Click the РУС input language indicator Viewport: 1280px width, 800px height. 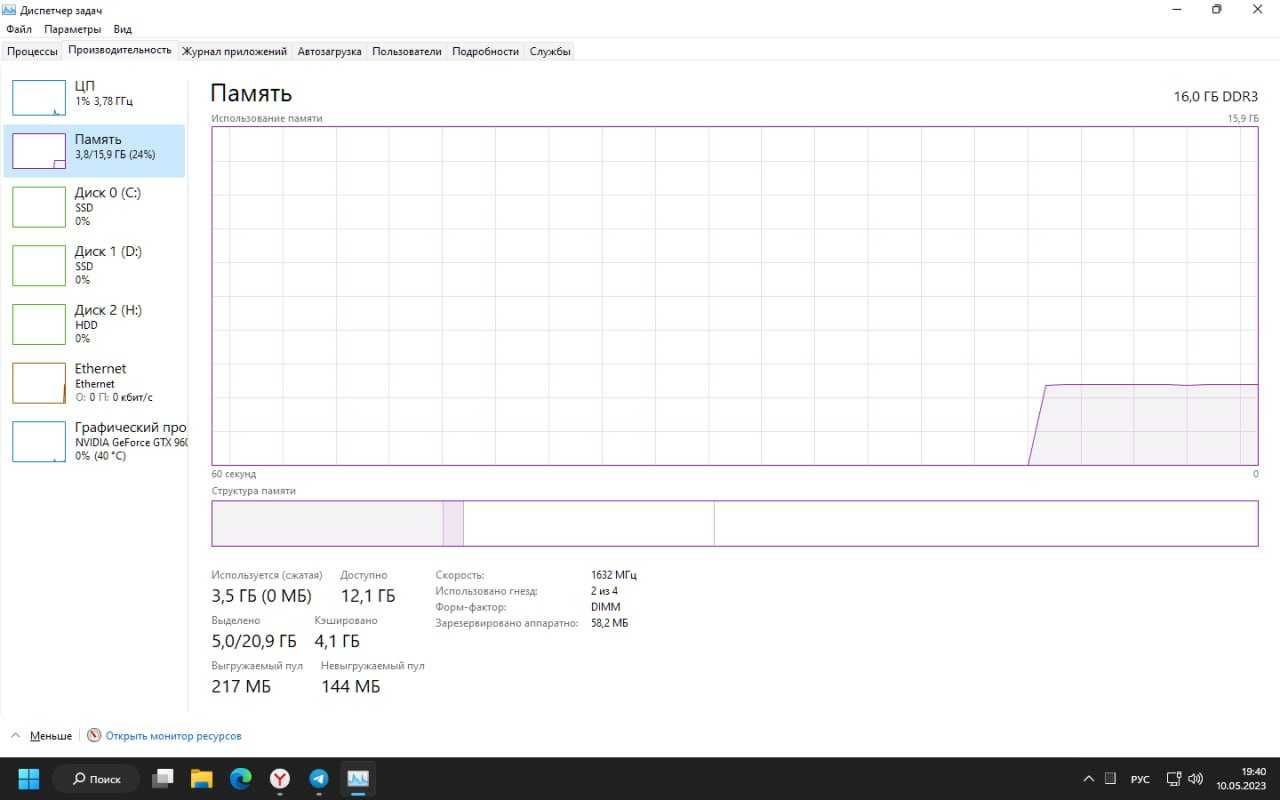tap(1140, 779)
